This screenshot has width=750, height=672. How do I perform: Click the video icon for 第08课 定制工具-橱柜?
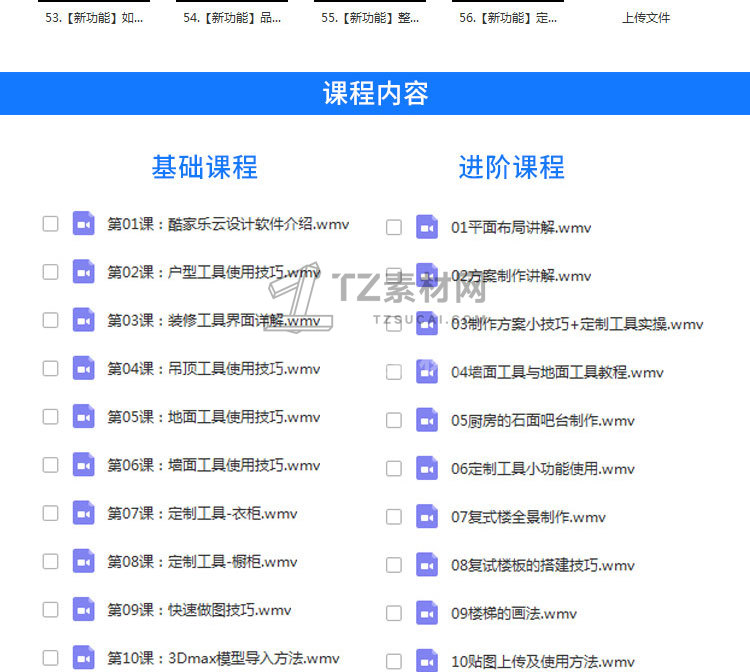click(x=84, y=561)
